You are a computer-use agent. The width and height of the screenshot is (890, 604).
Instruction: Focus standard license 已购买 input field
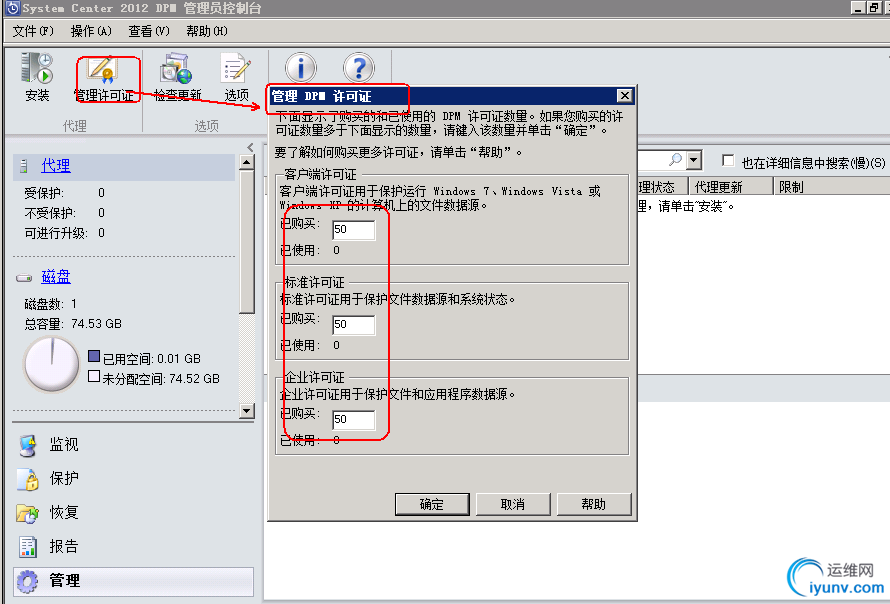point(353,325)
